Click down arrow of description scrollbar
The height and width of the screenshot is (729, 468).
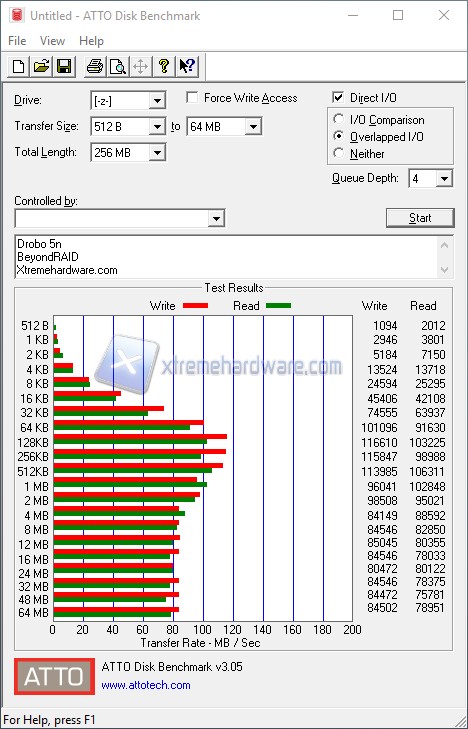click(x=444, y=270)
